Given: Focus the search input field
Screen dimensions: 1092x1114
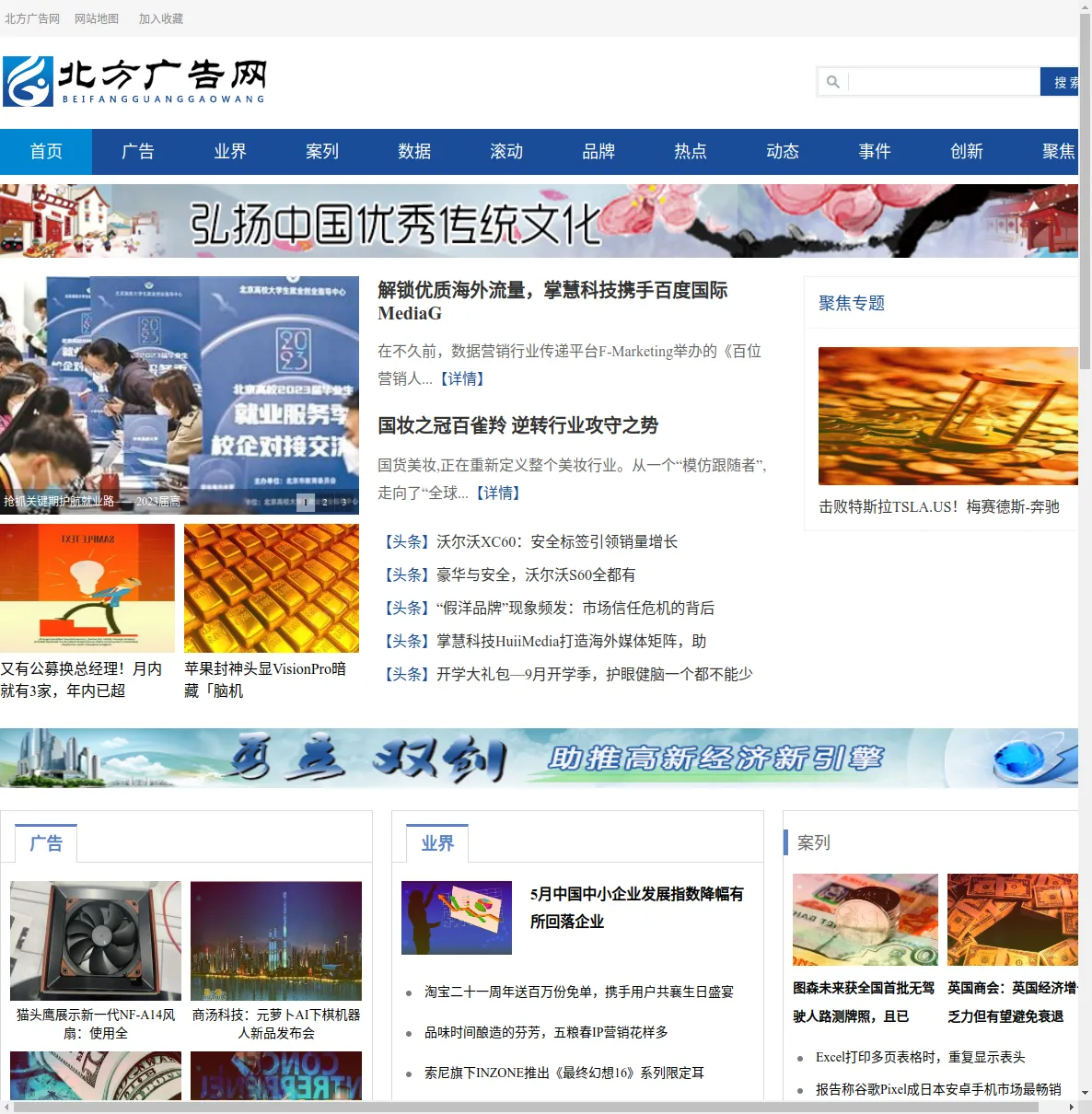Looking at the screenshot, I should click(944, 82).
